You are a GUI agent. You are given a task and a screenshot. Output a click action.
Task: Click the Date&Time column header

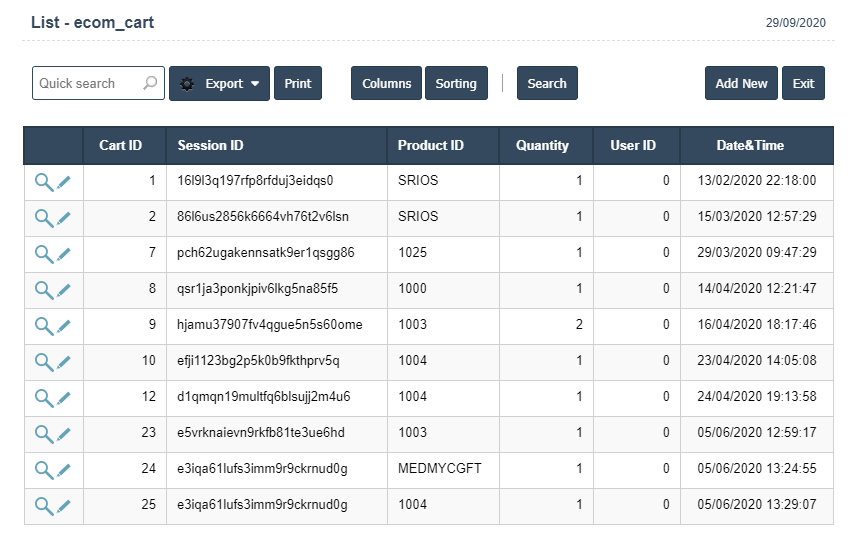pos(750,146)
